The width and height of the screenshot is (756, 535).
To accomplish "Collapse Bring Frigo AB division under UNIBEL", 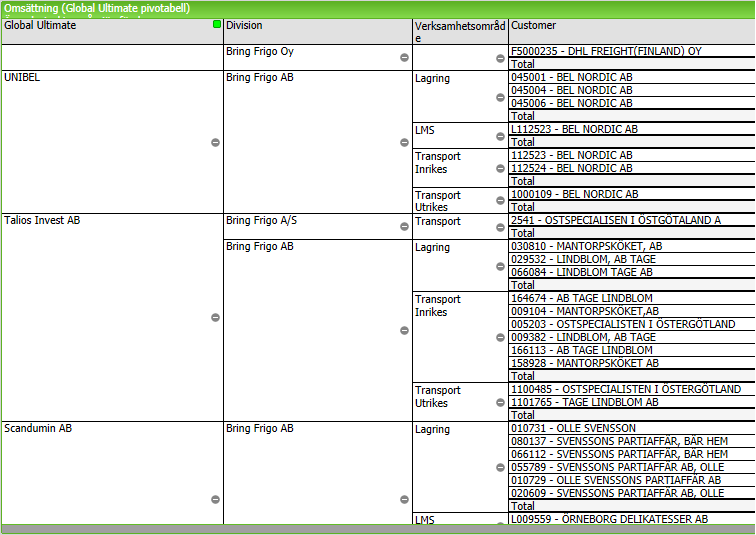I will [405, 143].
